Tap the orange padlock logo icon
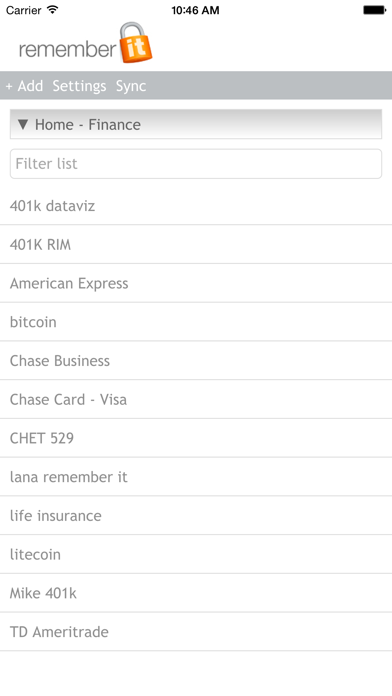 click(136, 43)
